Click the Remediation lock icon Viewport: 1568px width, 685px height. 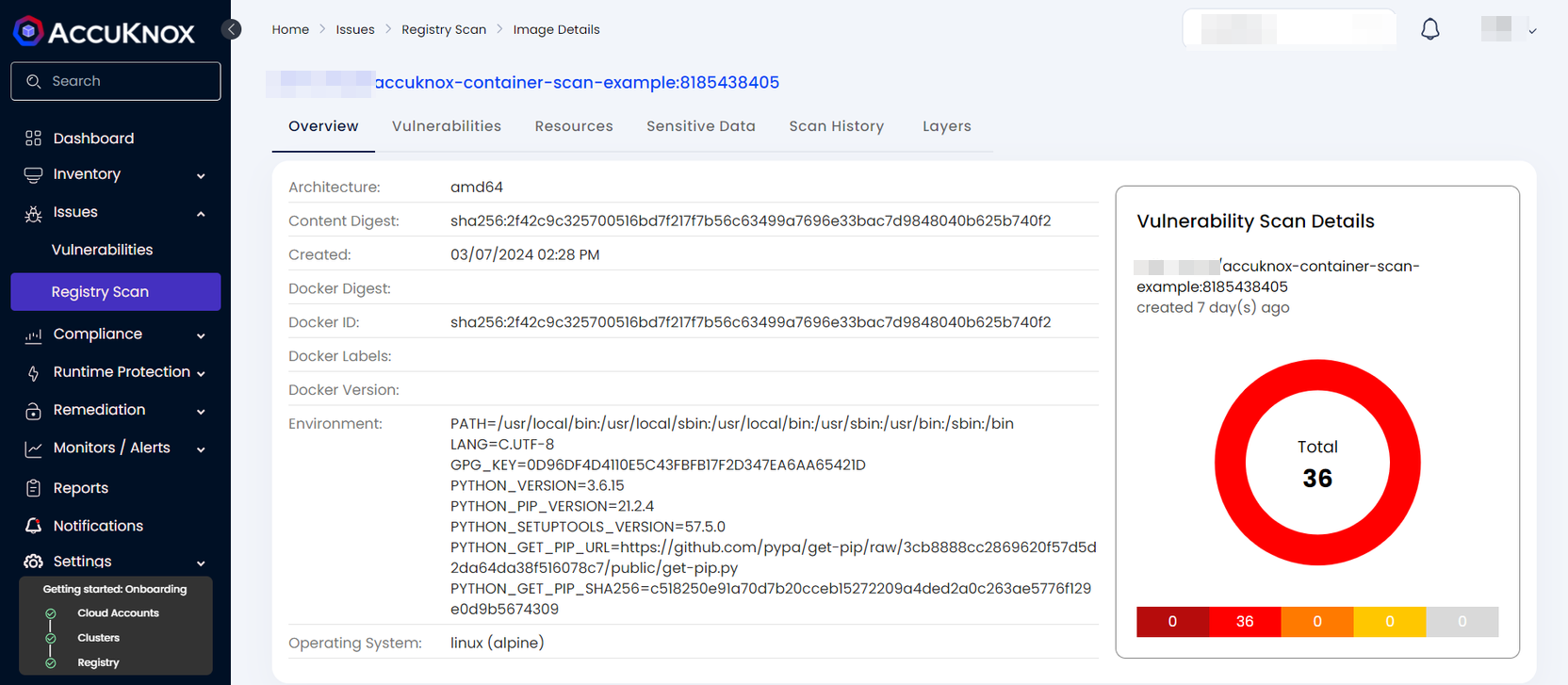pyautogui.click(x=33, y=411)
